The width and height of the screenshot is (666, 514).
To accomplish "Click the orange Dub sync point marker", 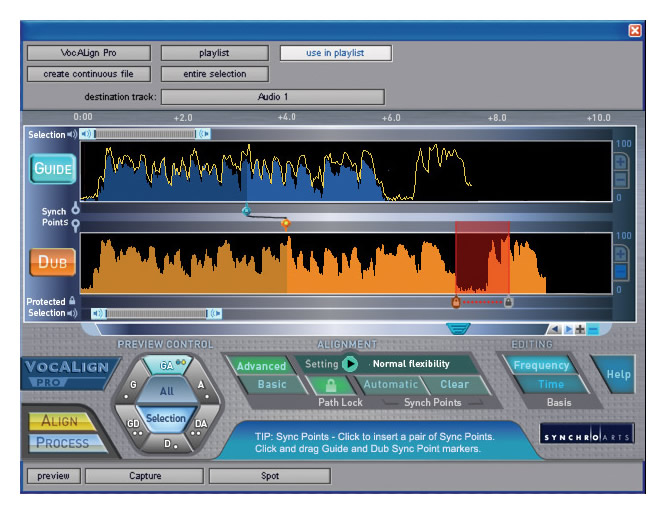I will click(x=286, y=224).
